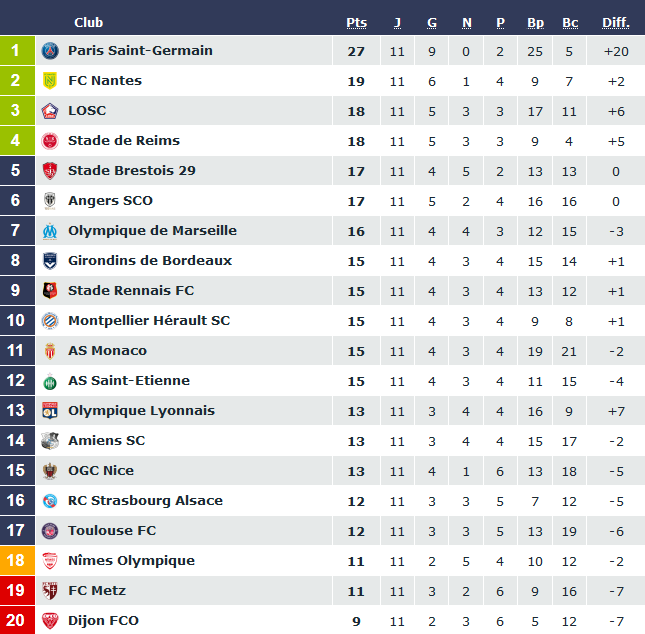Open the Toulouse FC team link
This screenshot has width=645, height=634.
click(x=112, y=531)
